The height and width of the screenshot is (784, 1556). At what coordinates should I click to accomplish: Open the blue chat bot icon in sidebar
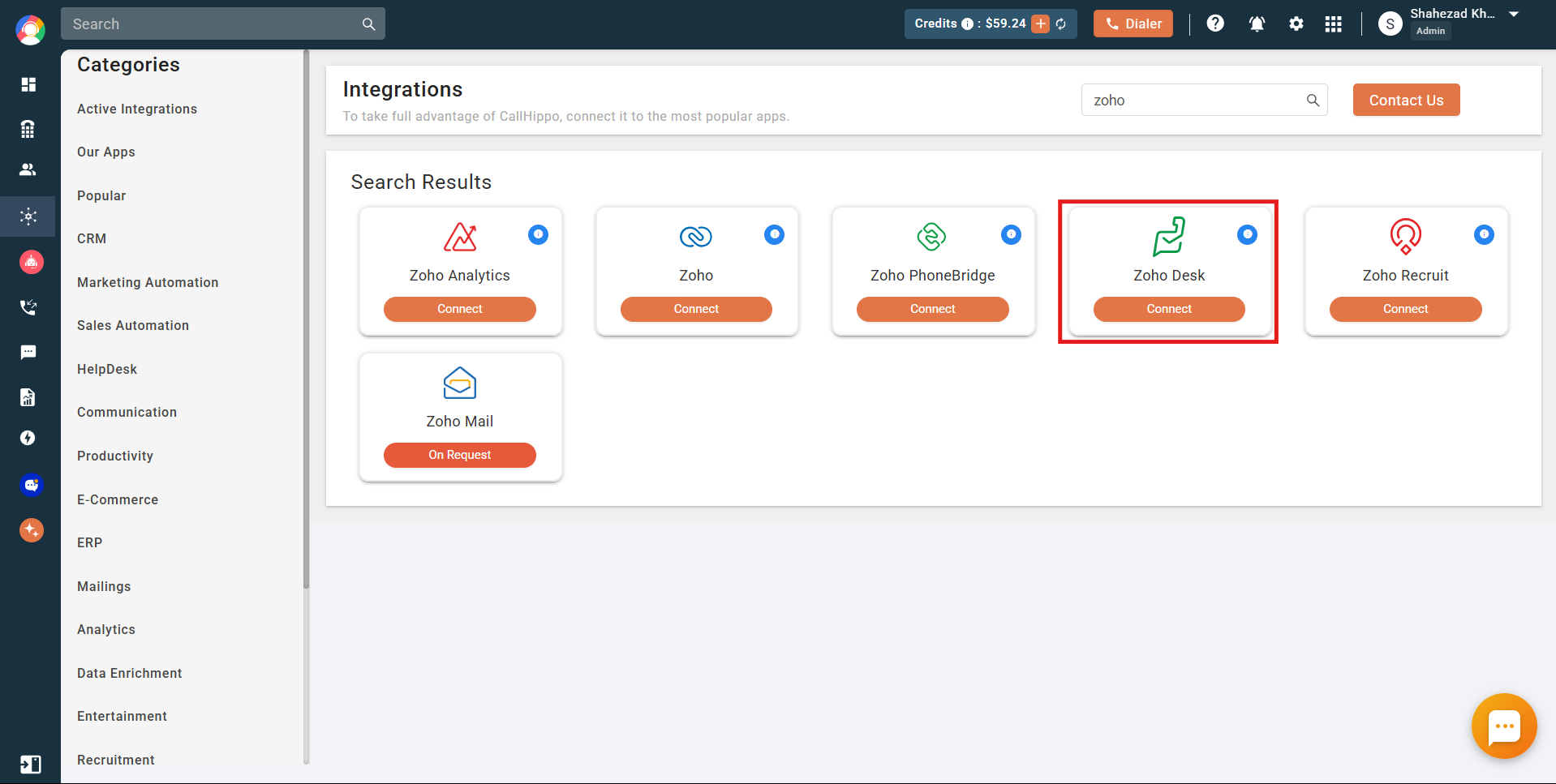point(31,485)
